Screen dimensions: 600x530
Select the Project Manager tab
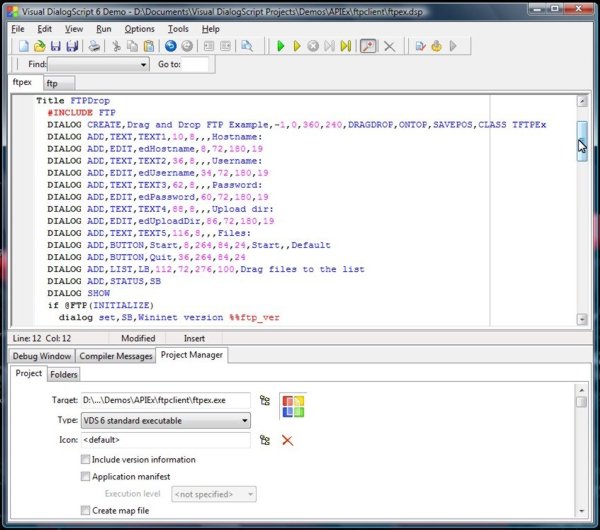pos(192,355)
